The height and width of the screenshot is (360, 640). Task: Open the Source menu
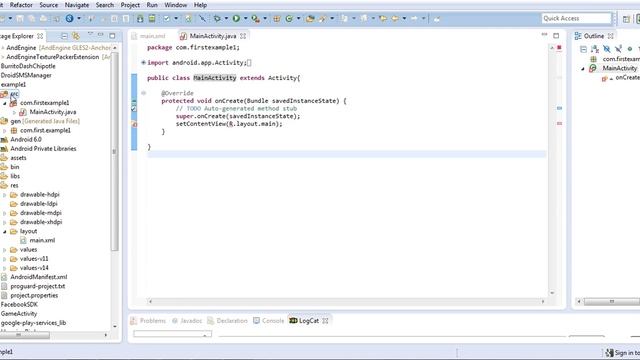pos(49,5)
